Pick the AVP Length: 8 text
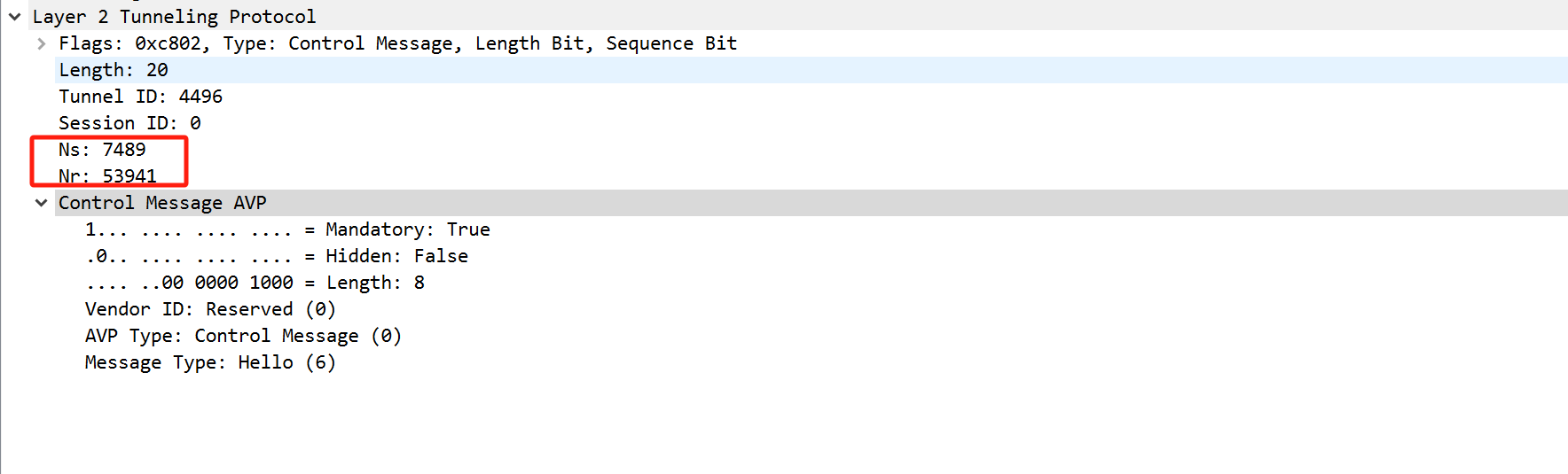 [x=375, y=283]
